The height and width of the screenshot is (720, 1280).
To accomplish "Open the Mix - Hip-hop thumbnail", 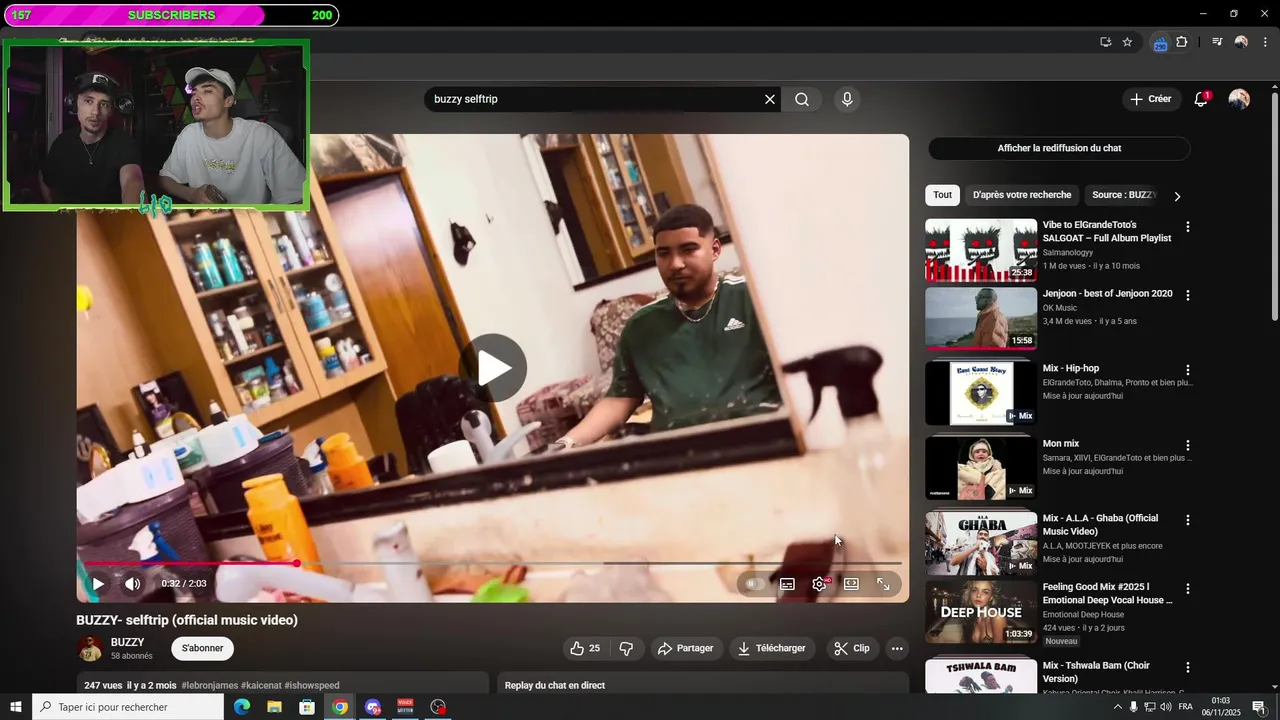I will [x=981, y=393].
